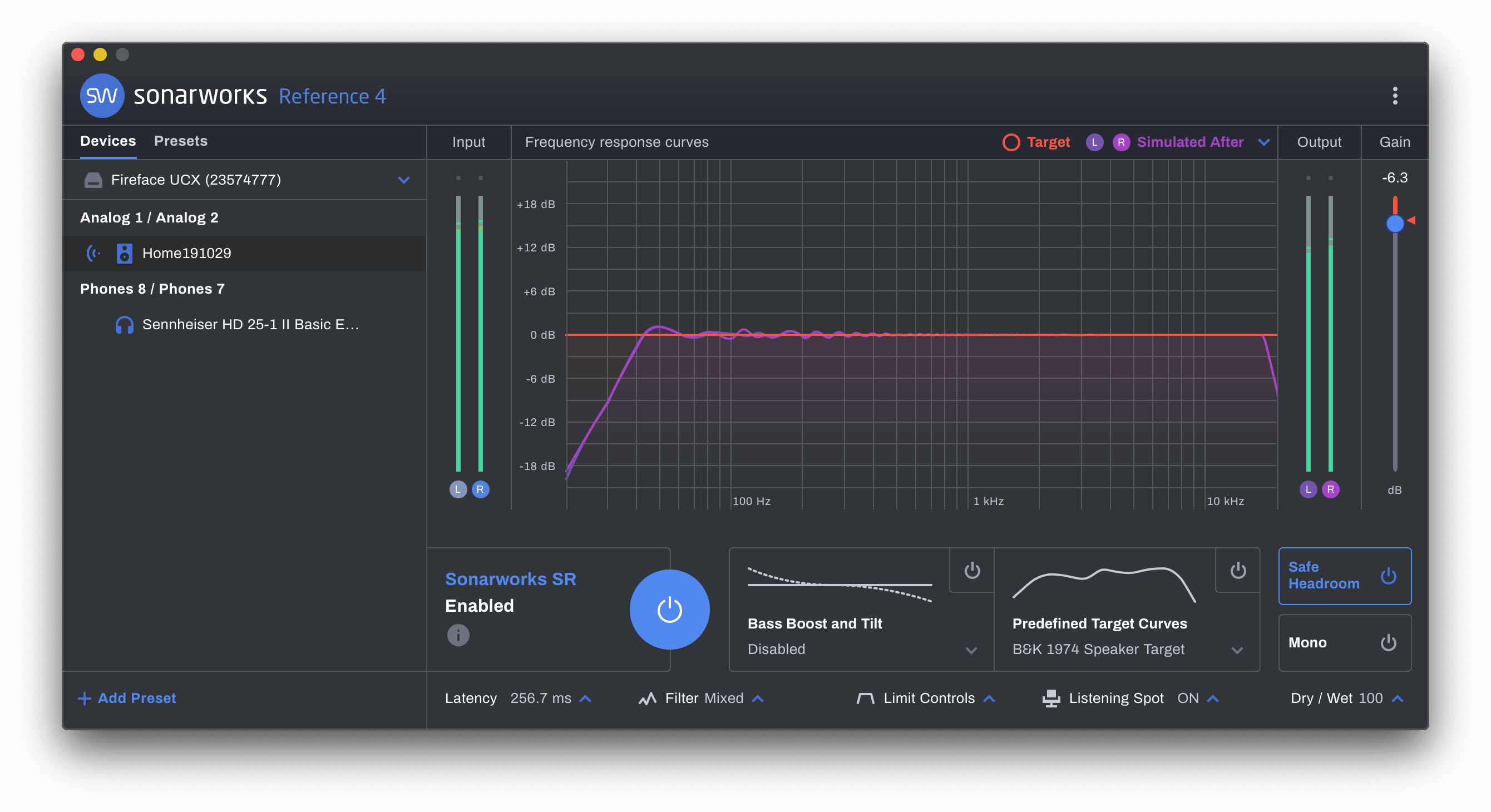1491x812 pixels.
Task: Toggle Simulated After right channel R
Action: [1120, 142]
